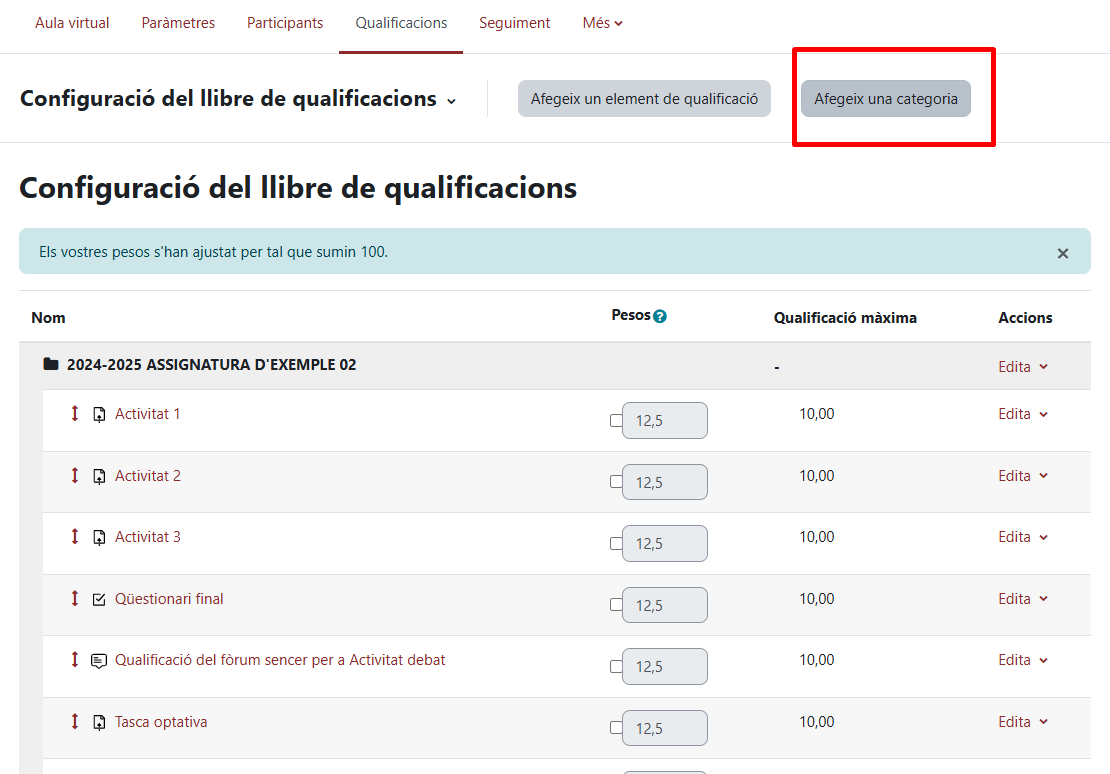The height and width of the screenshot is (774, 1110).
Task: Click the move arrow icon for Tasca optativa
Action: click(x=74, y=722)
